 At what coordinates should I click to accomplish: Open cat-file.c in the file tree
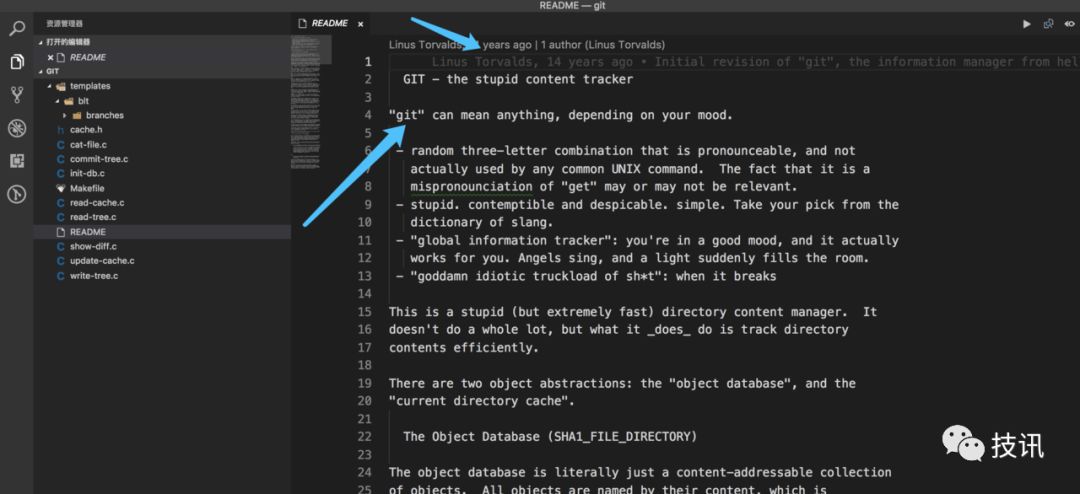point(88,145)
